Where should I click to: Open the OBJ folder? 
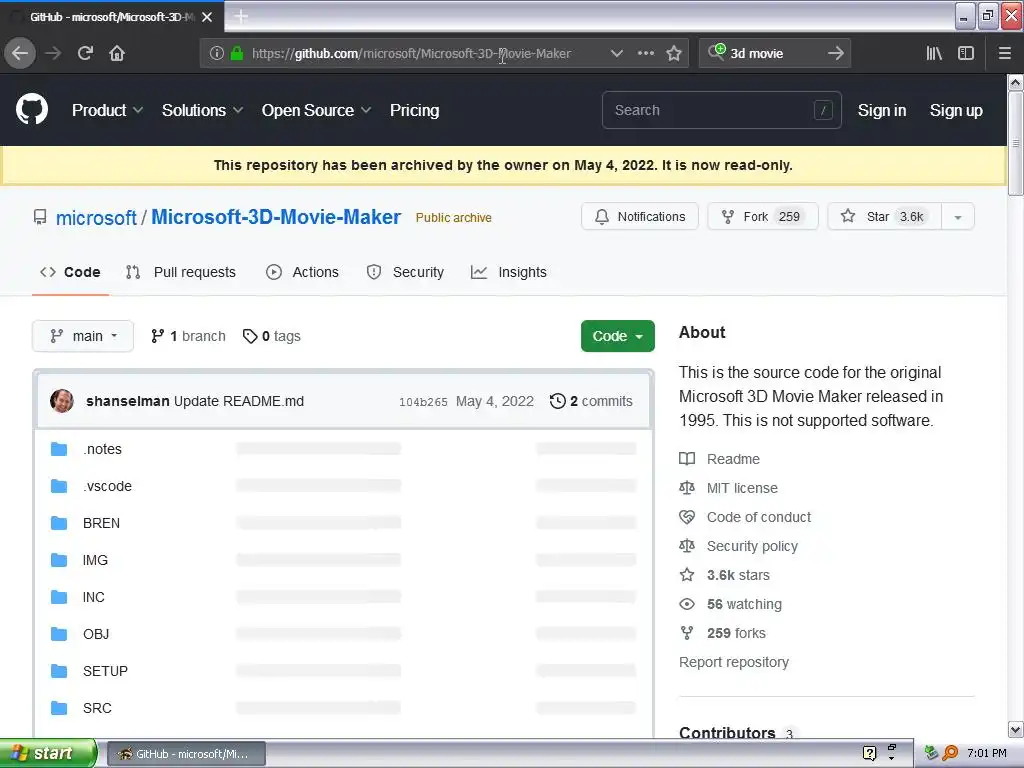(96, 634)
